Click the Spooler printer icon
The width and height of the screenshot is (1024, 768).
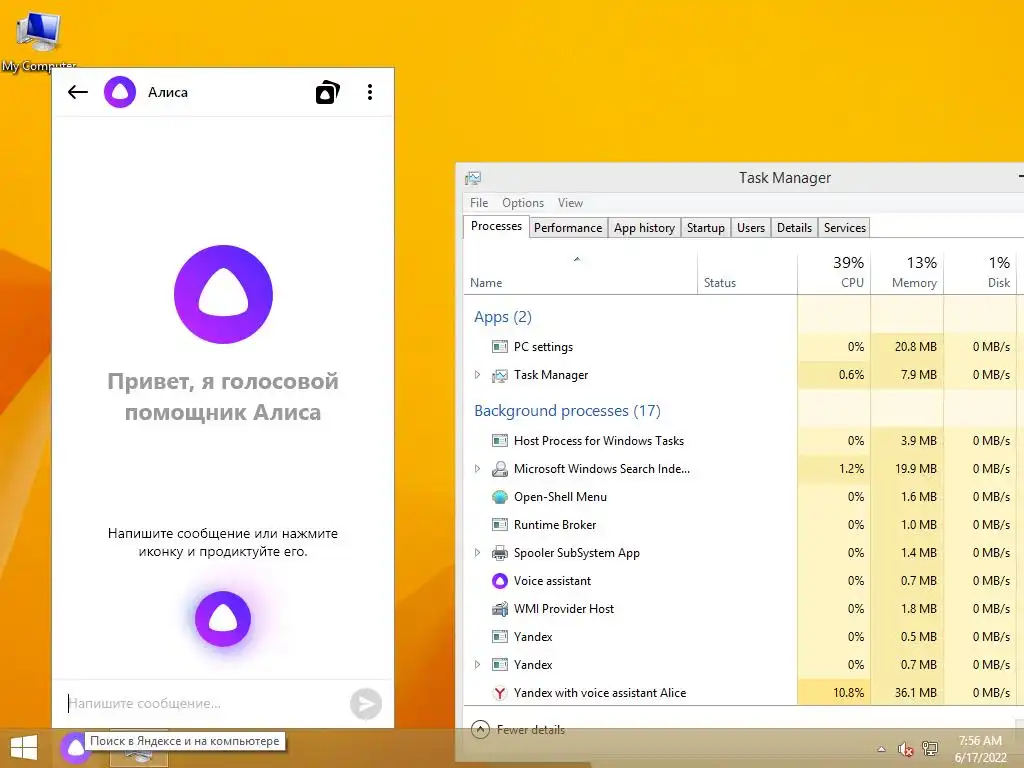(x=500, y=552)
